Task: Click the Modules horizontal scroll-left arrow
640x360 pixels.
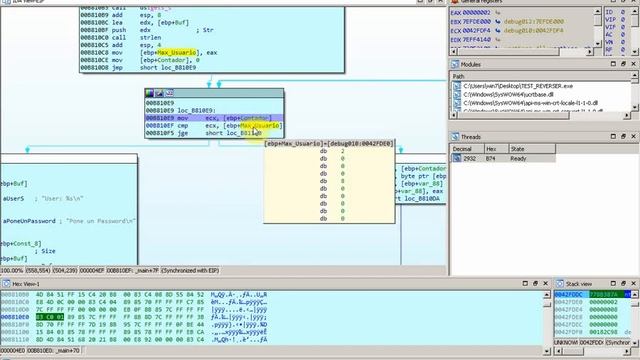Action: click(x=454, y=116)
